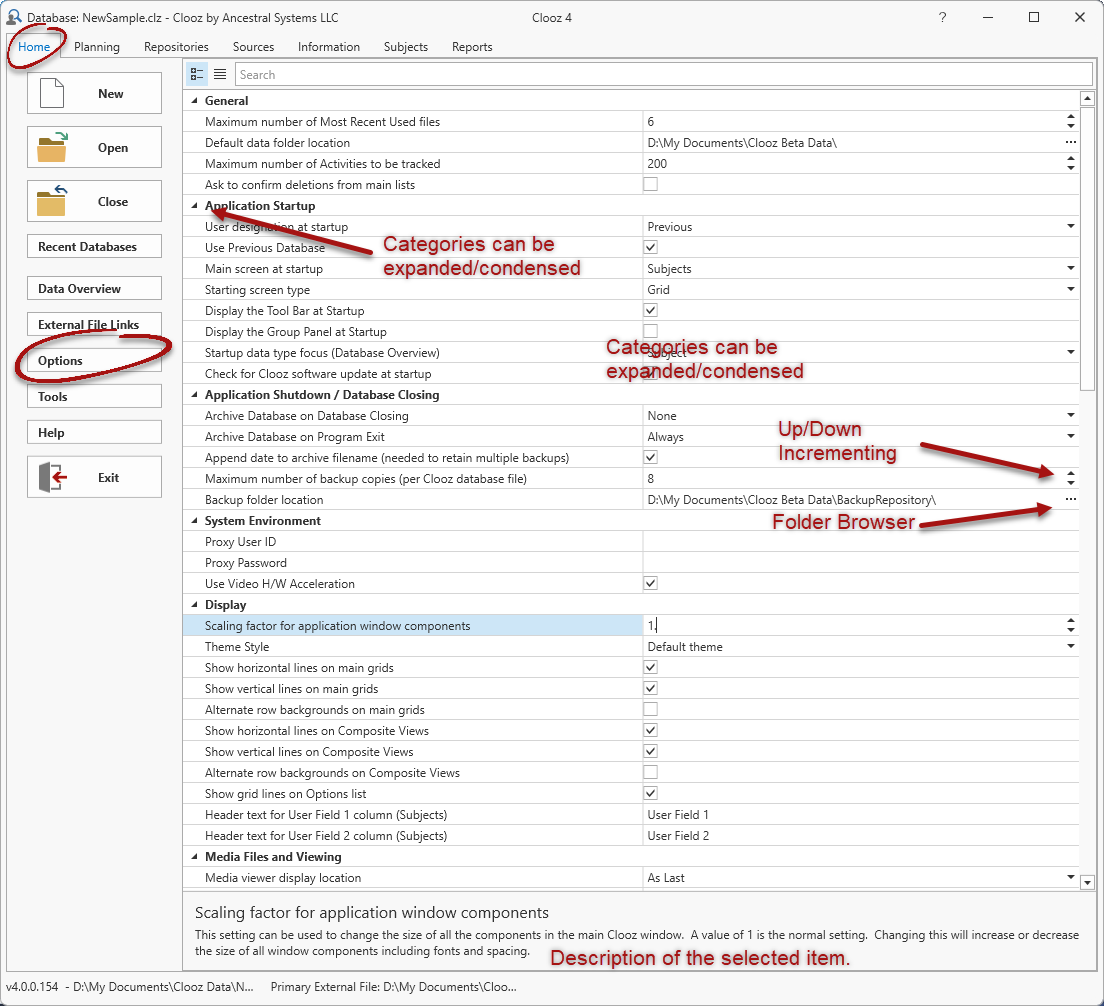
Task: Open the Archive Database on Program Exit dropdown
Action: tap(1070, 436)
